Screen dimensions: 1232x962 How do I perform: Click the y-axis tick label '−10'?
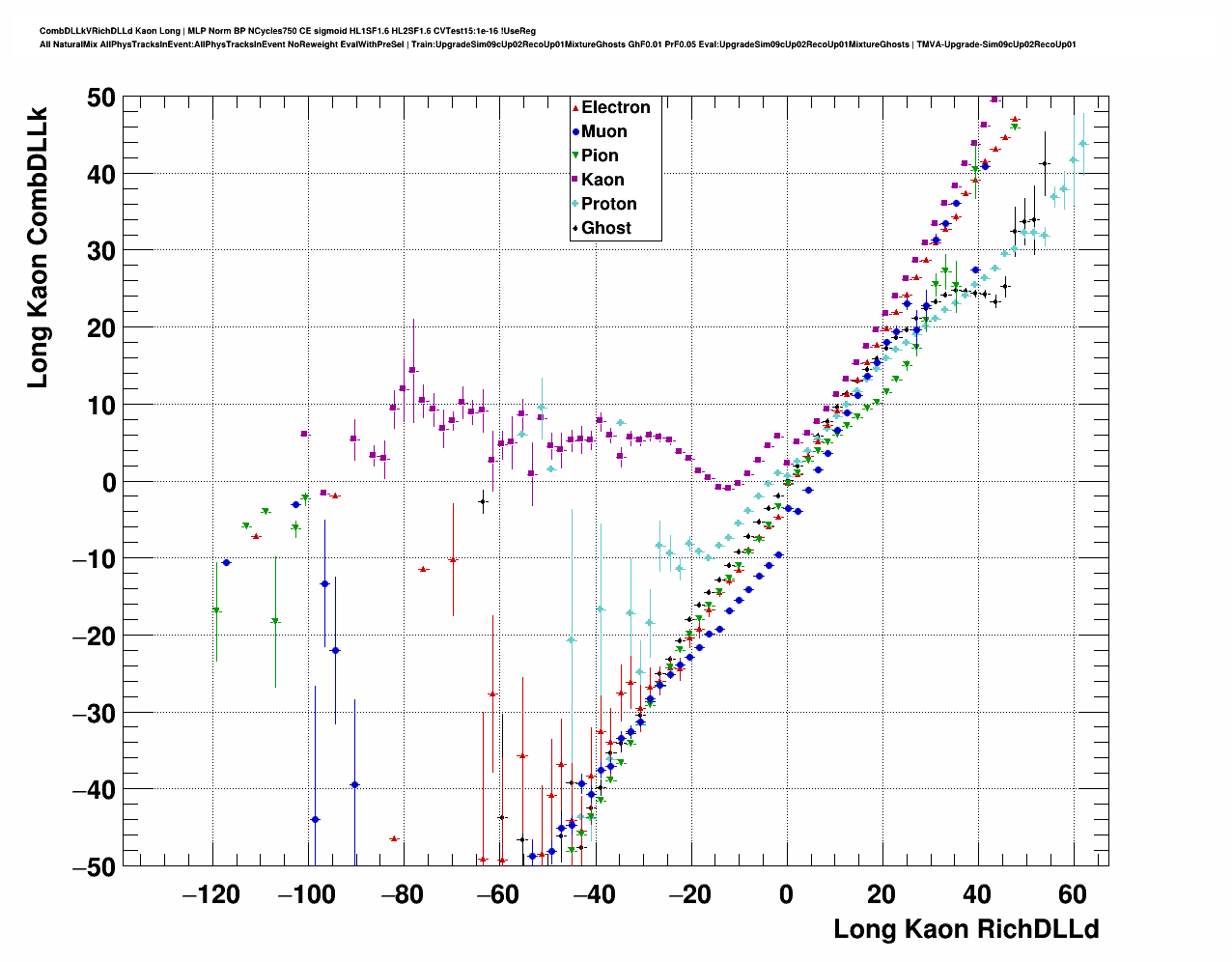[93, 559]
